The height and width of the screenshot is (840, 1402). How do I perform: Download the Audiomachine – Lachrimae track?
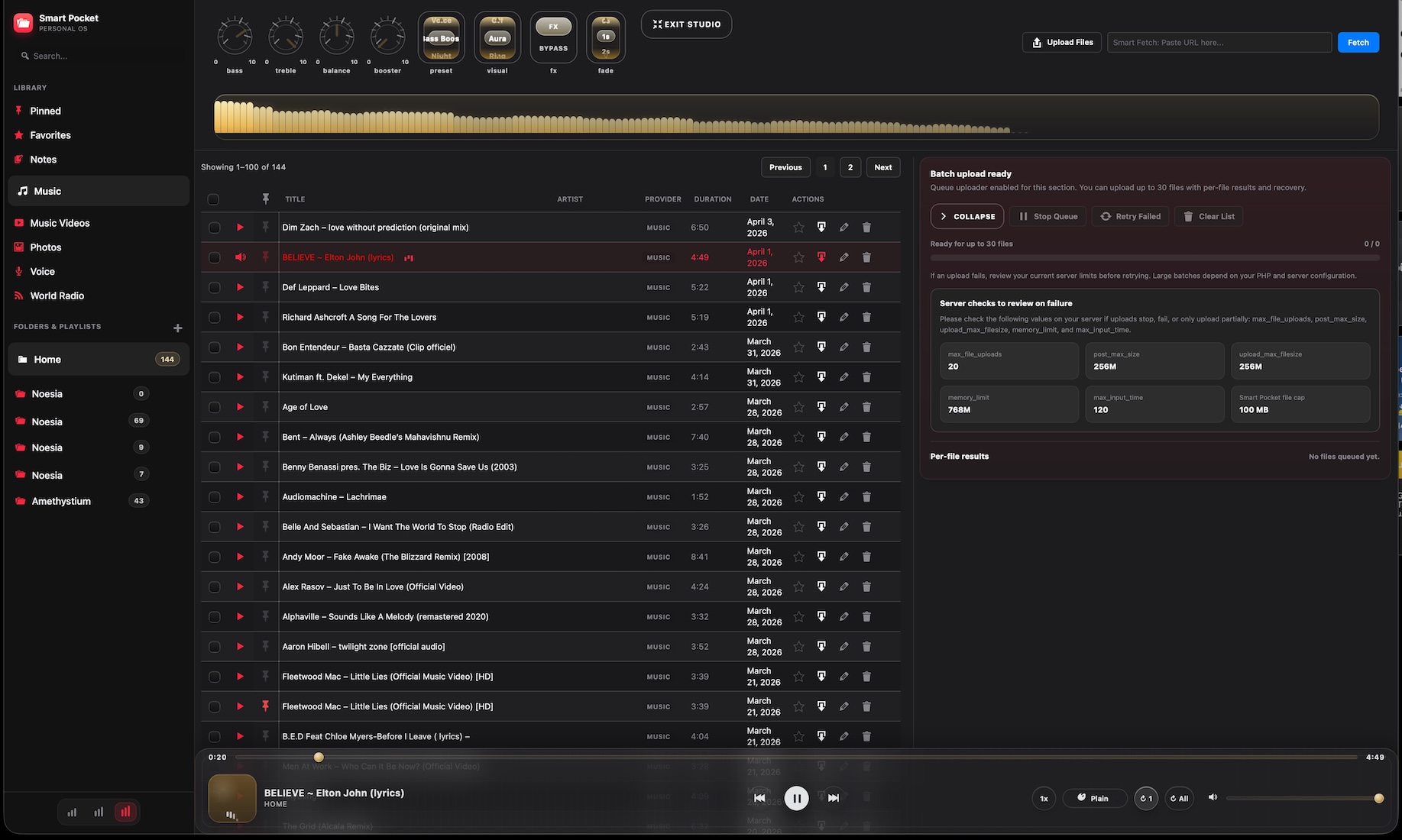821,497
